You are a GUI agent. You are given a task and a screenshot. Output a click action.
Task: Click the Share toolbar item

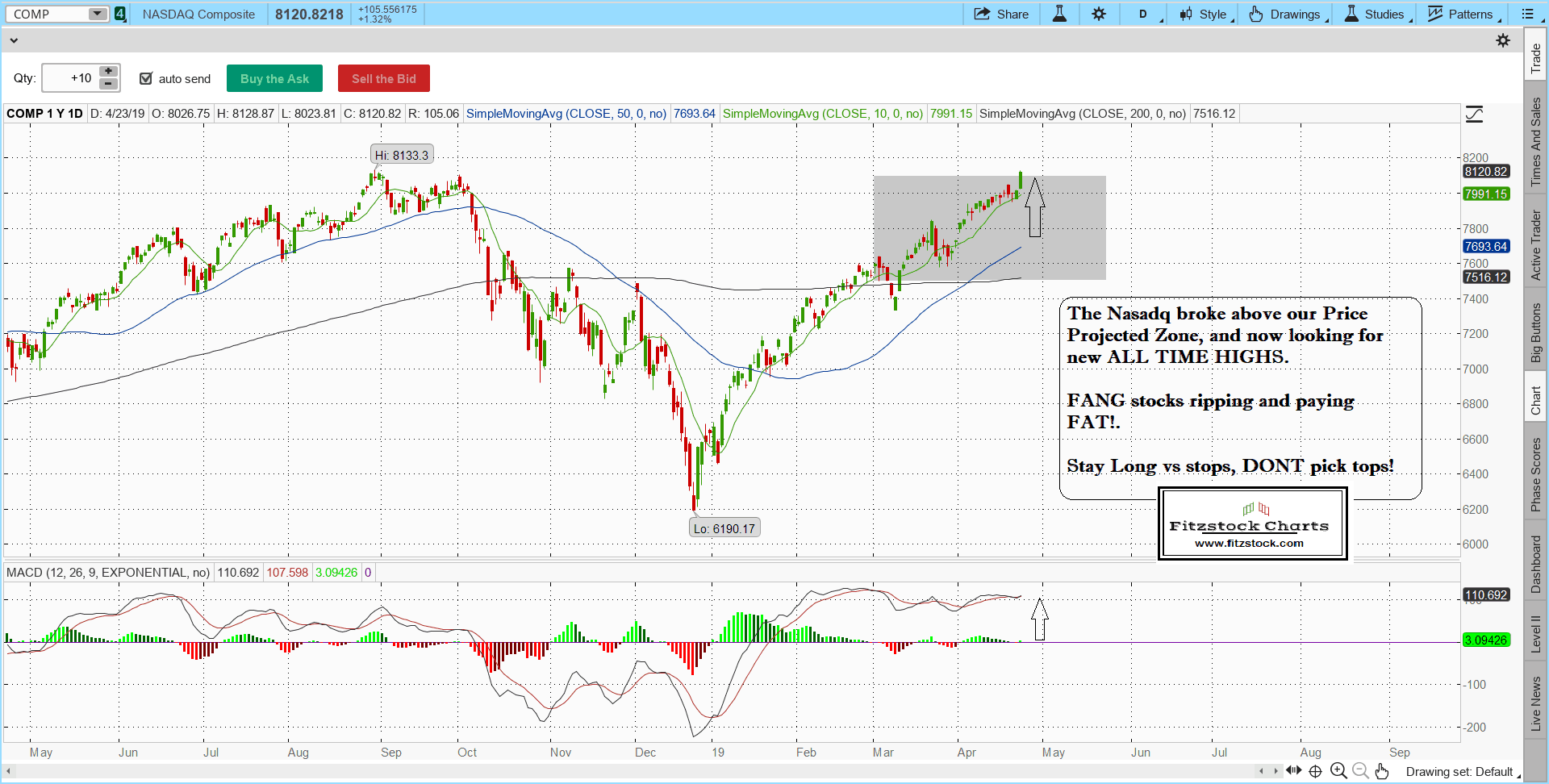[1001, 14]
